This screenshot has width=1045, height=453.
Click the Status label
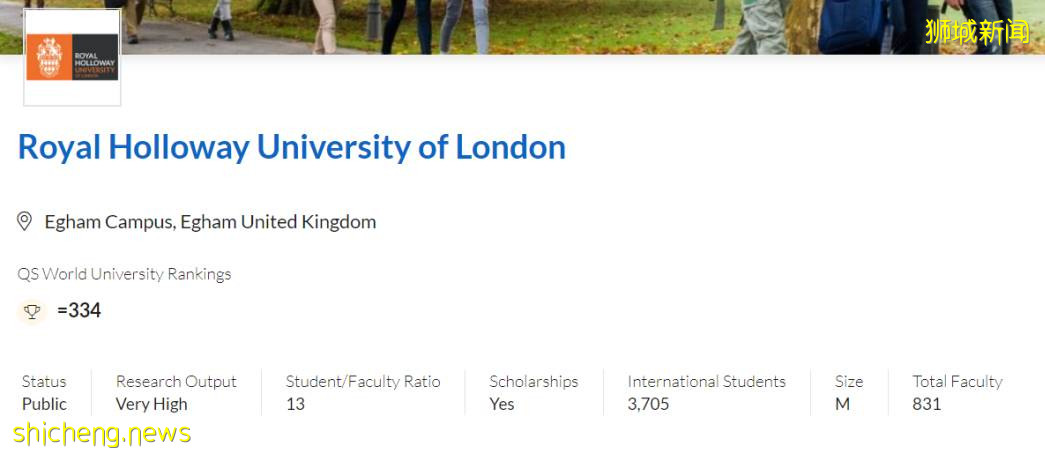[x=44, y=381]
